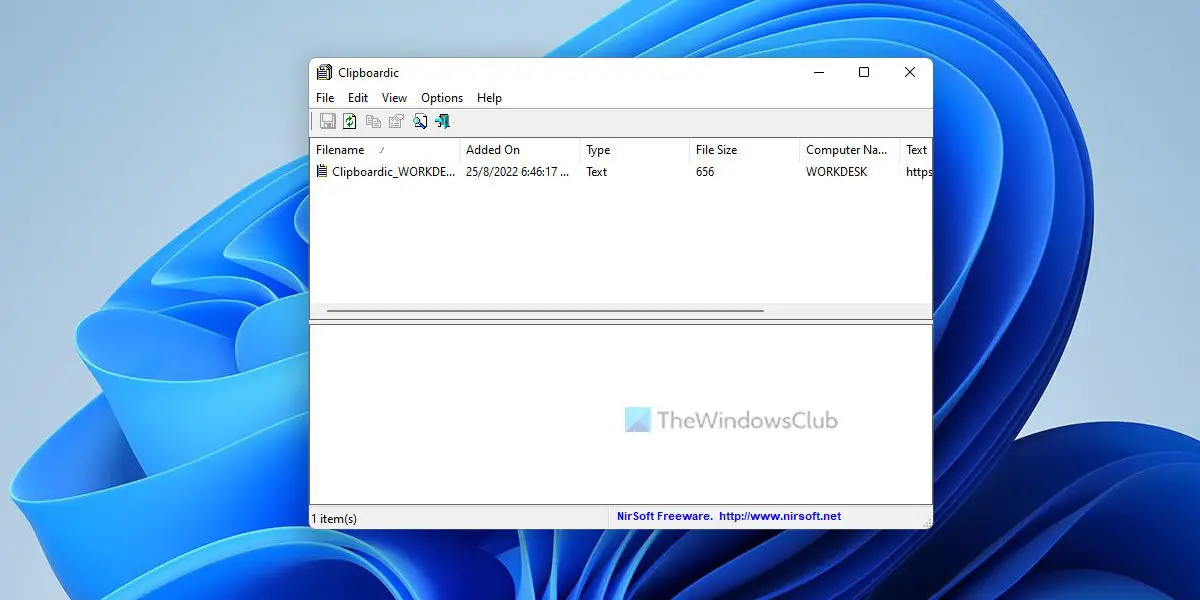Sort by the File Size column header
1200x600 pixels.
[745, 150]
